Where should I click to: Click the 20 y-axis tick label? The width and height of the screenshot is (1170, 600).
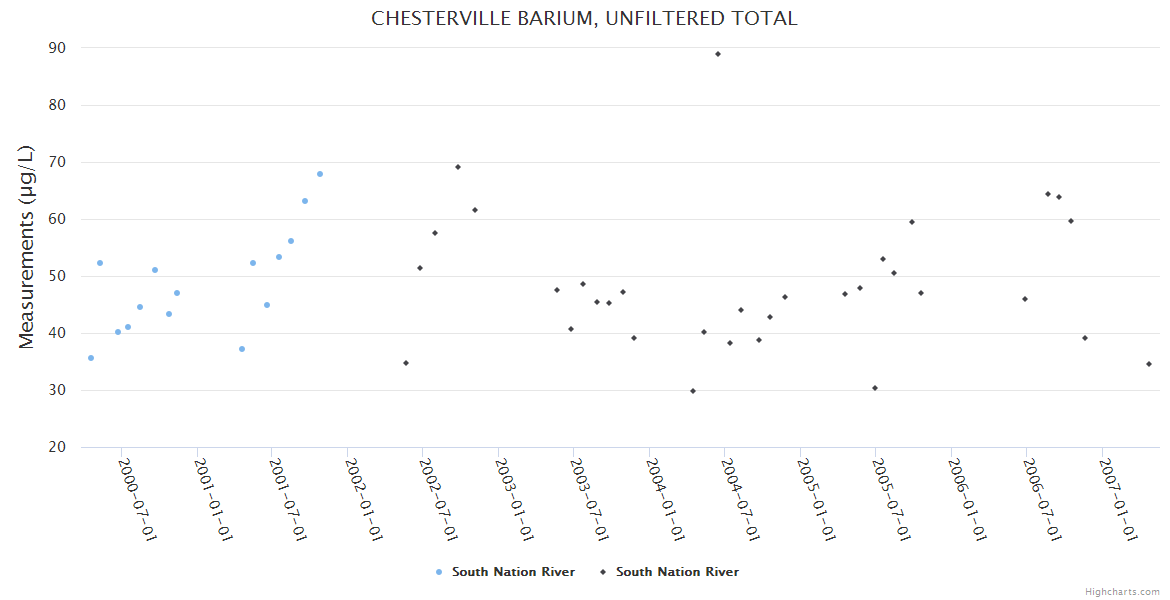point(57,447)
